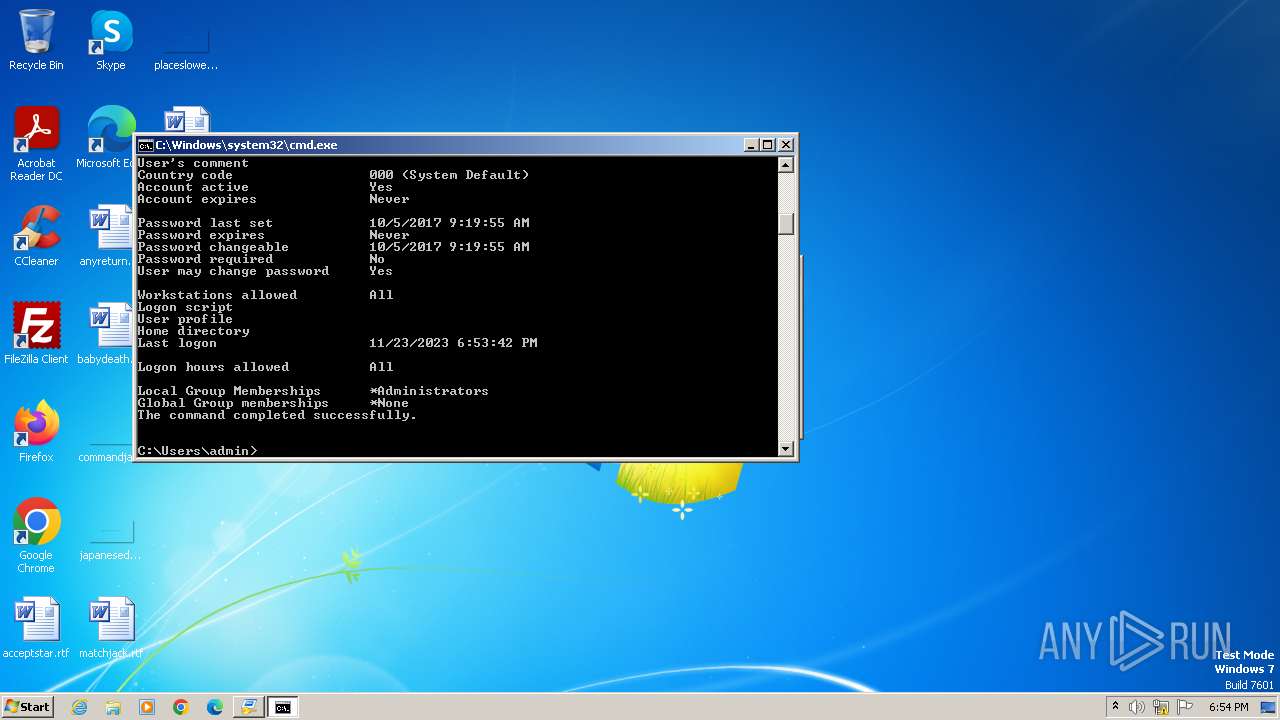Image resolution: width=1280 pixels, height=720 pixels.
Task: Open FileZilla Client shortcut
Action: pos(36,334)
